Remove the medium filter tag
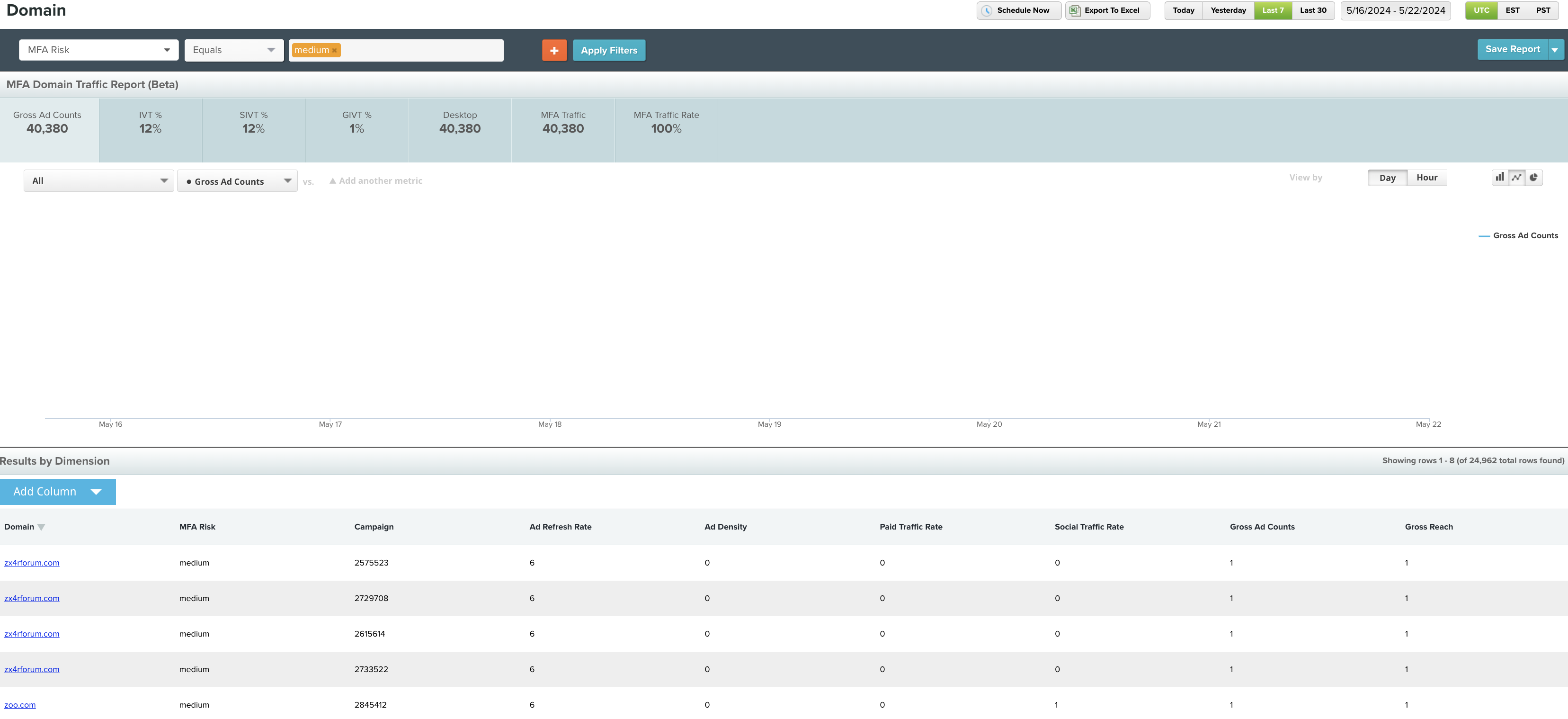1568x719 pixels. pos(334,51)
